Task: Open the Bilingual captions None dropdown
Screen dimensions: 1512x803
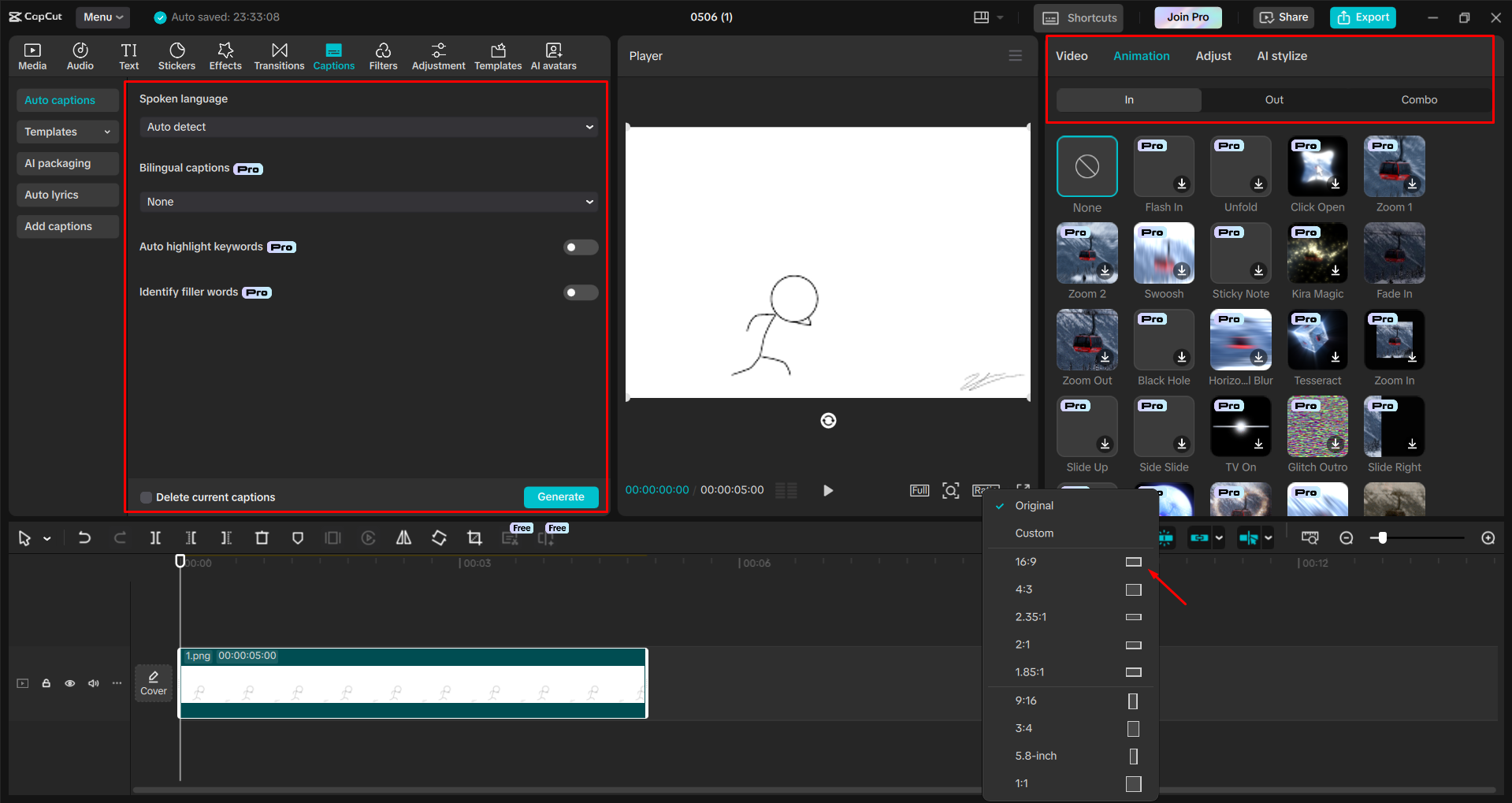Action: tap(367, 202)
